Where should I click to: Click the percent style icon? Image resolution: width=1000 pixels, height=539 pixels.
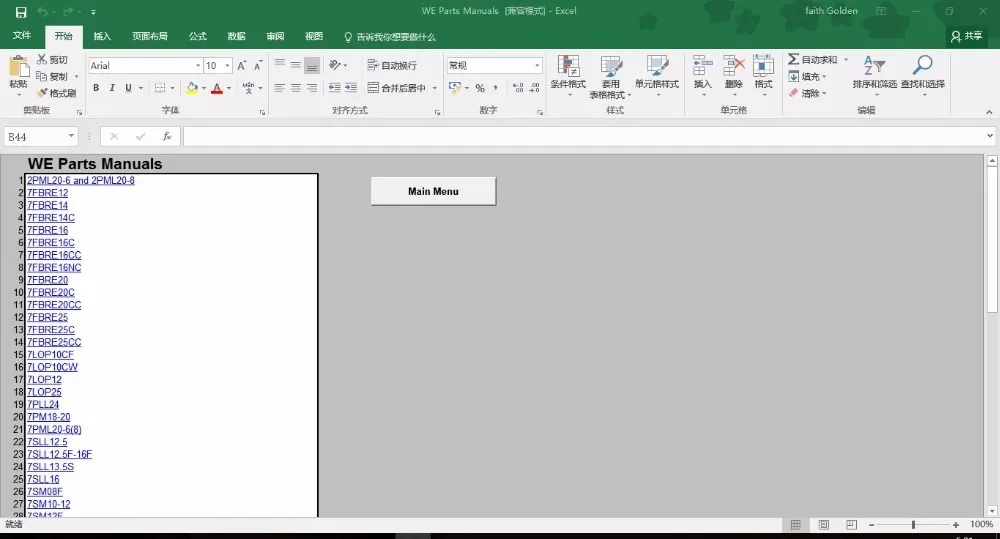click(x=480, y=88)
